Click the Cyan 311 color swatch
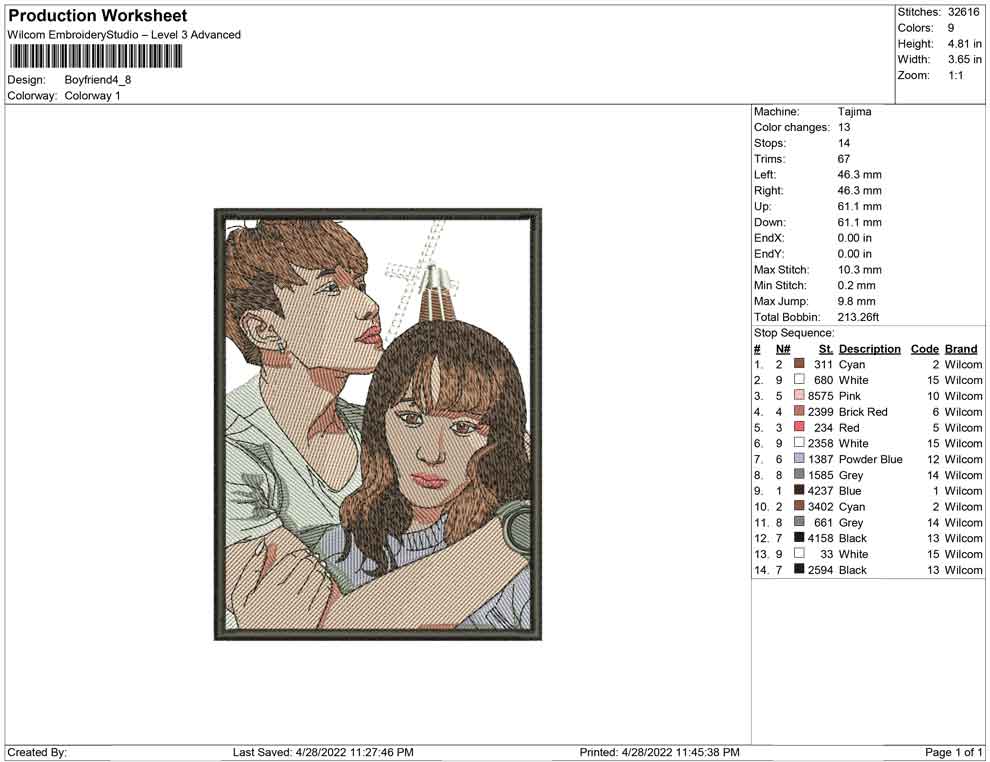Screen dimensions: 990x762 pos(799,364)
